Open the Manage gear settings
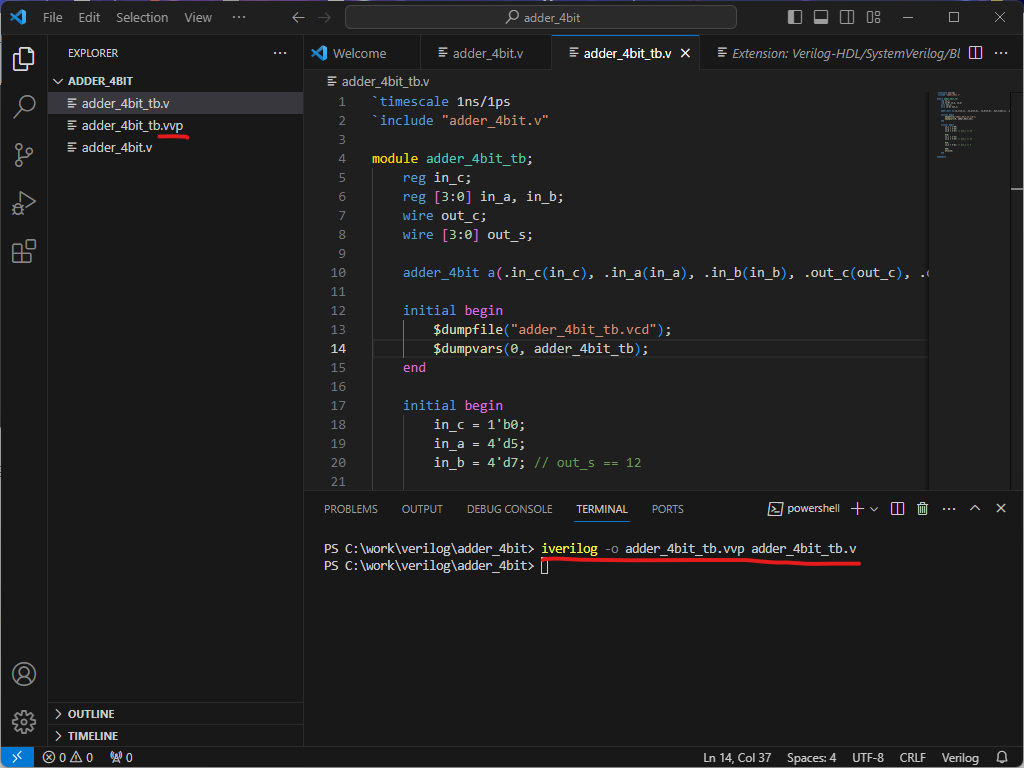Screen dimensions: 1024x768 tap(24, 721)
